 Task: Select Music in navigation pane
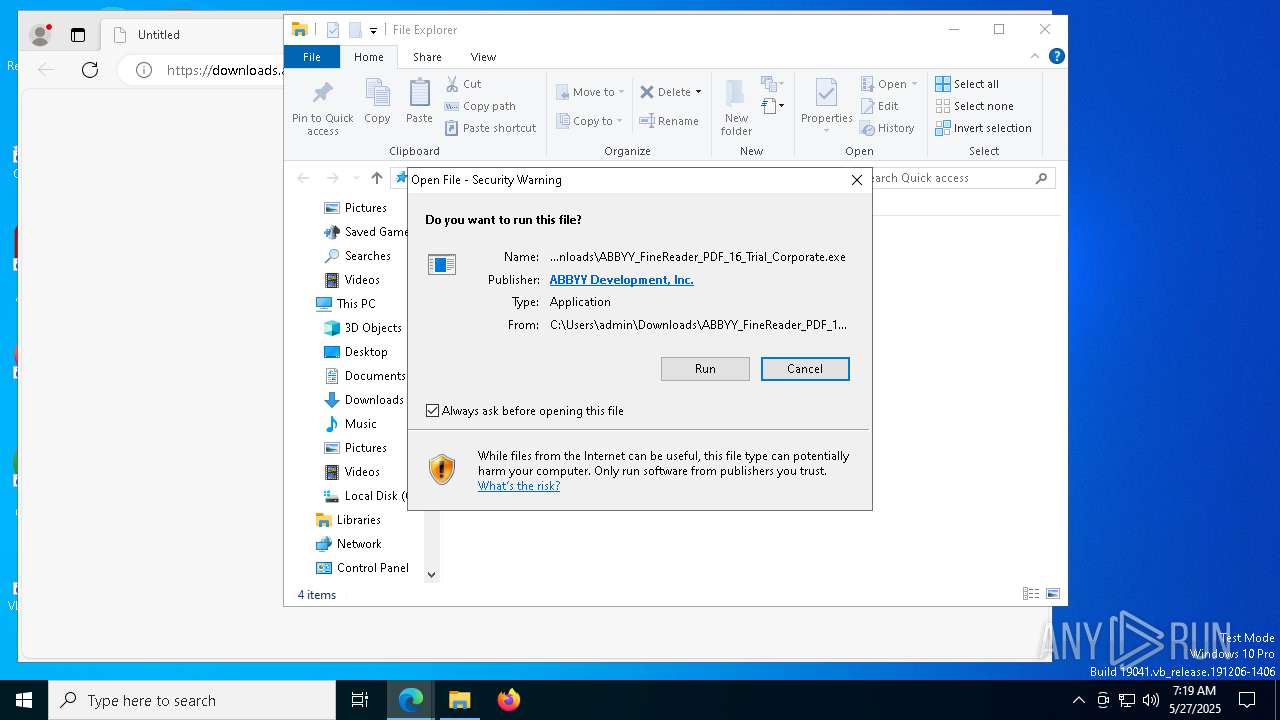coord(350,424)
